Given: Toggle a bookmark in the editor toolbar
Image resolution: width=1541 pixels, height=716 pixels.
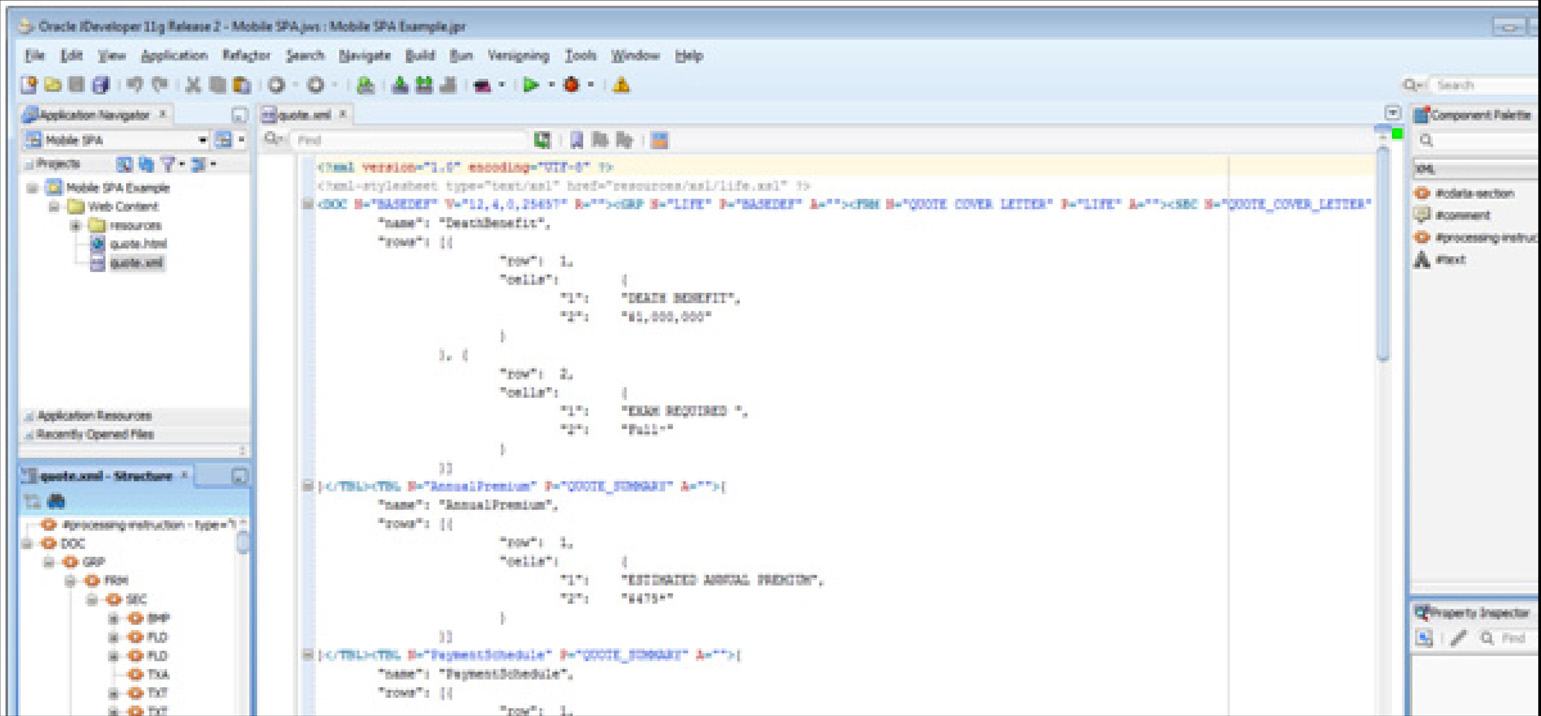Looking at the screenshot, I should (577, 139).
